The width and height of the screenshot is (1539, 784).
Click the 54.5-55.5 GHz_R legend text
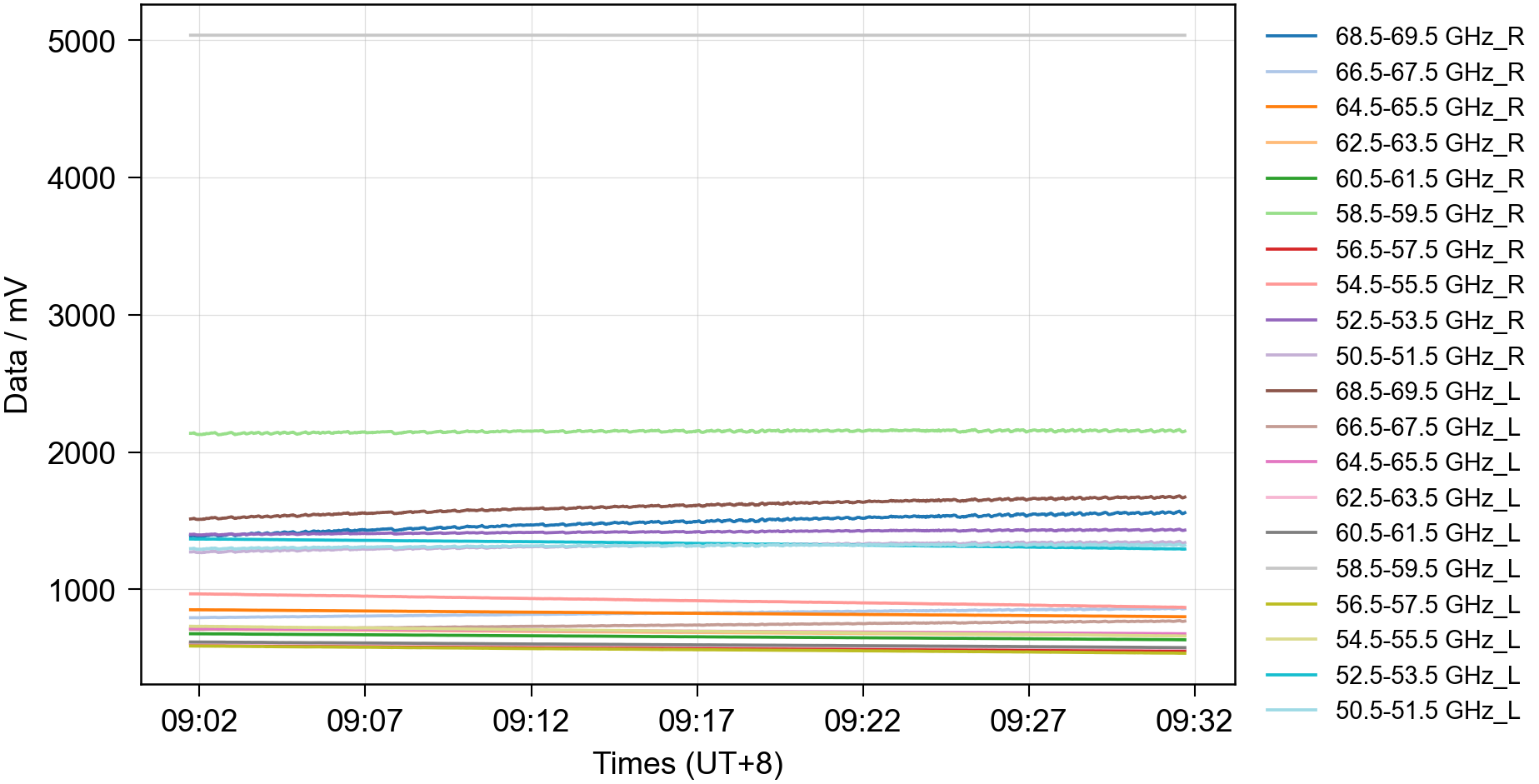coord(1428,285)
